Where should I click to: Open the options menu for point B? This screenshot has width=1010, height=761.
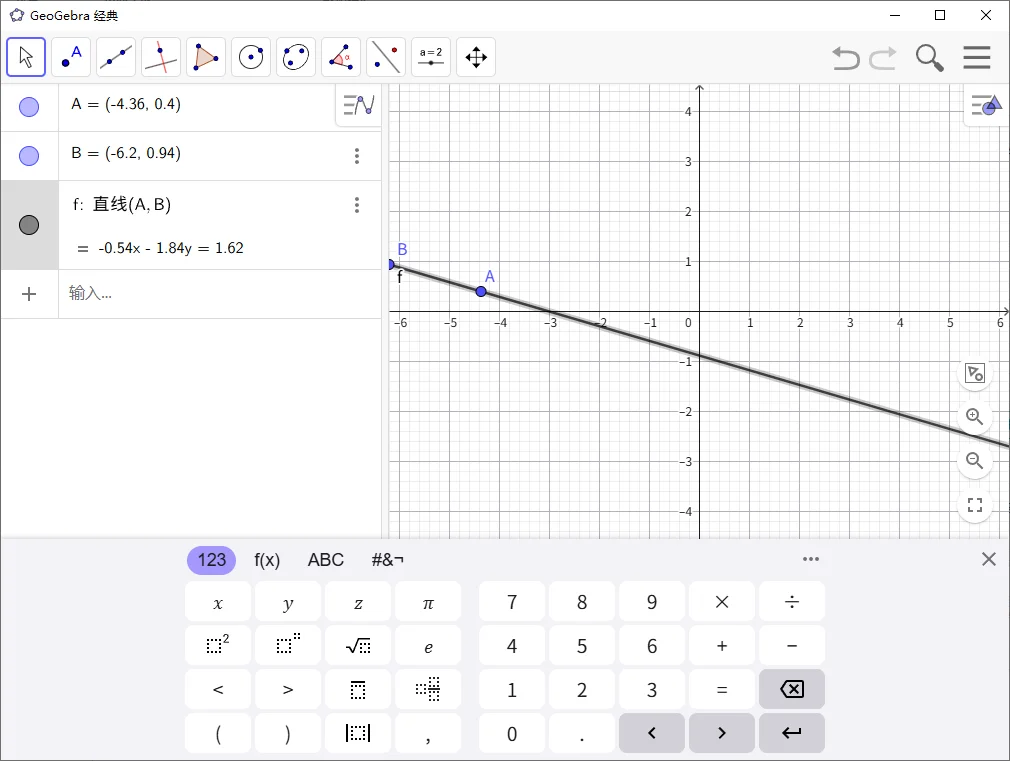[357, 156]
